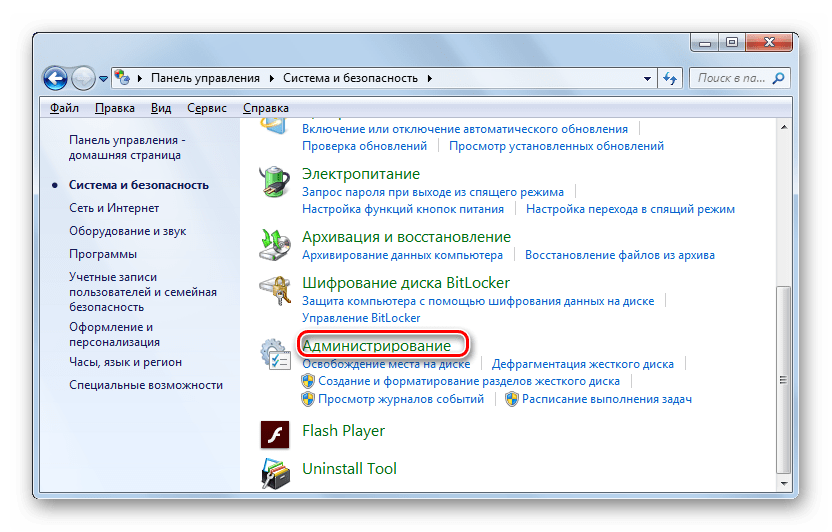Click the vertical scrollbar thumb

coord(784,380)
